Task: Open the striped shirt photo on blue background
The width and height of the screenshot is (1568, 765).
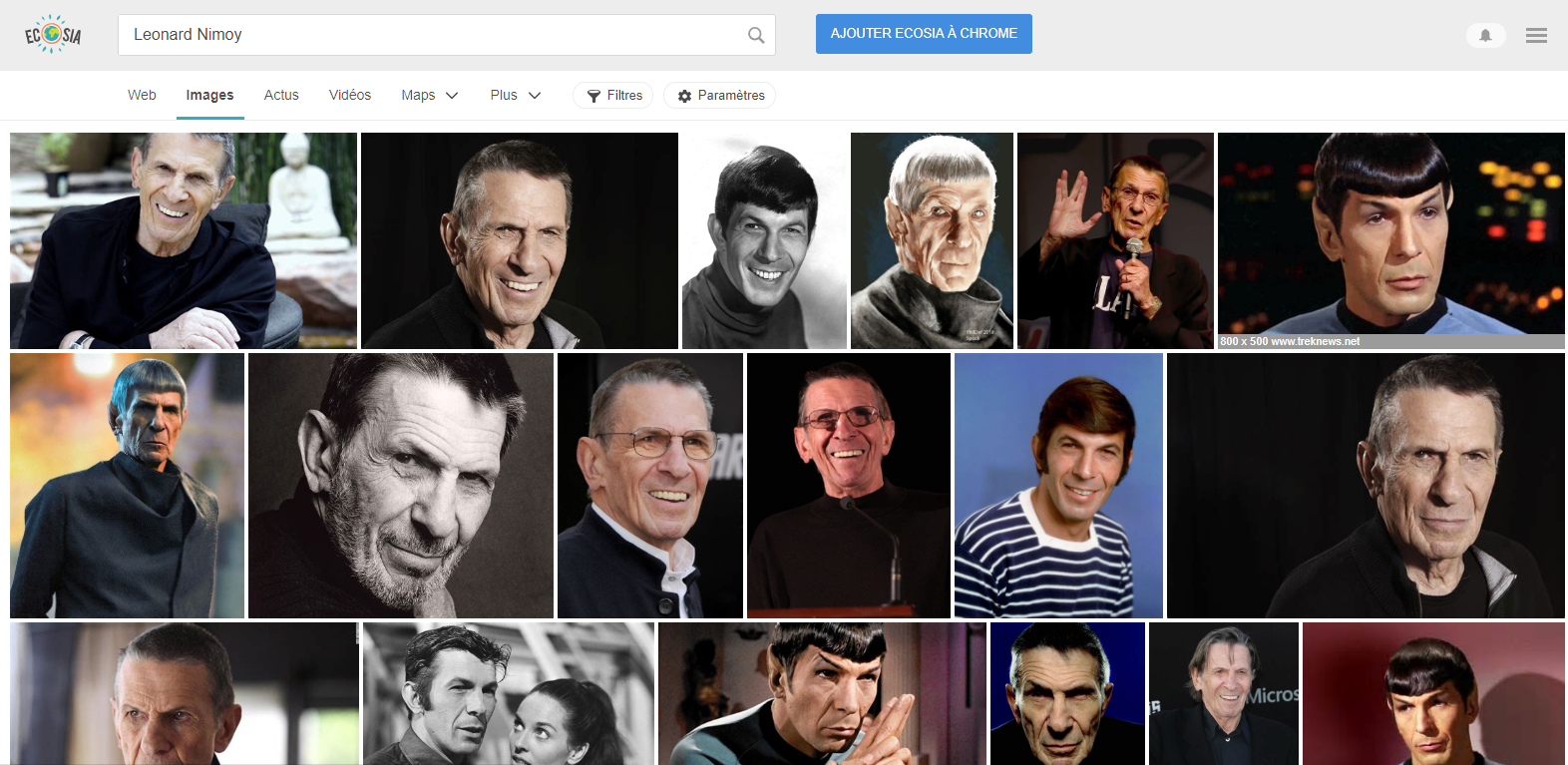Action: 1058,486
